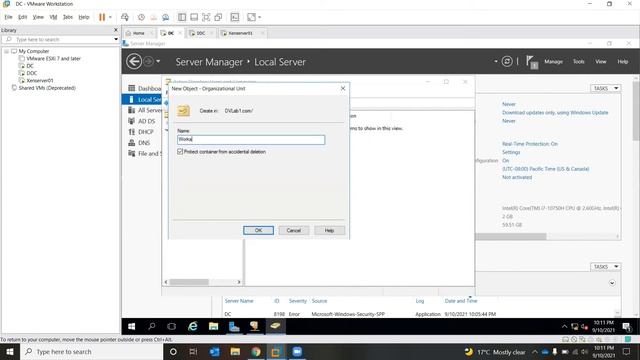Toggle the thumbnail bar view icon

click(194, 17)
